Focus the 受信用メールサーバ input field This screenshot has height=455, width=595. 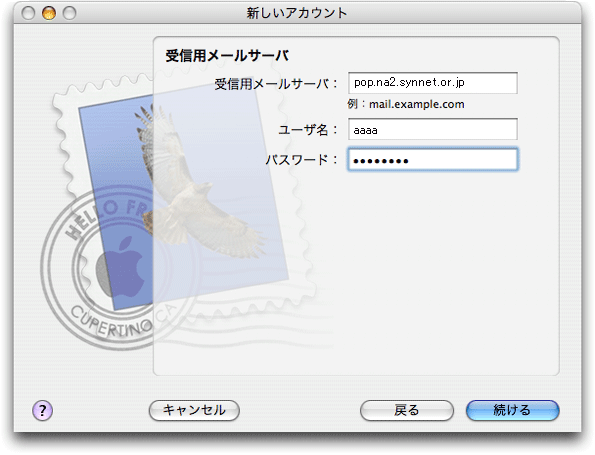coord(433,83)
